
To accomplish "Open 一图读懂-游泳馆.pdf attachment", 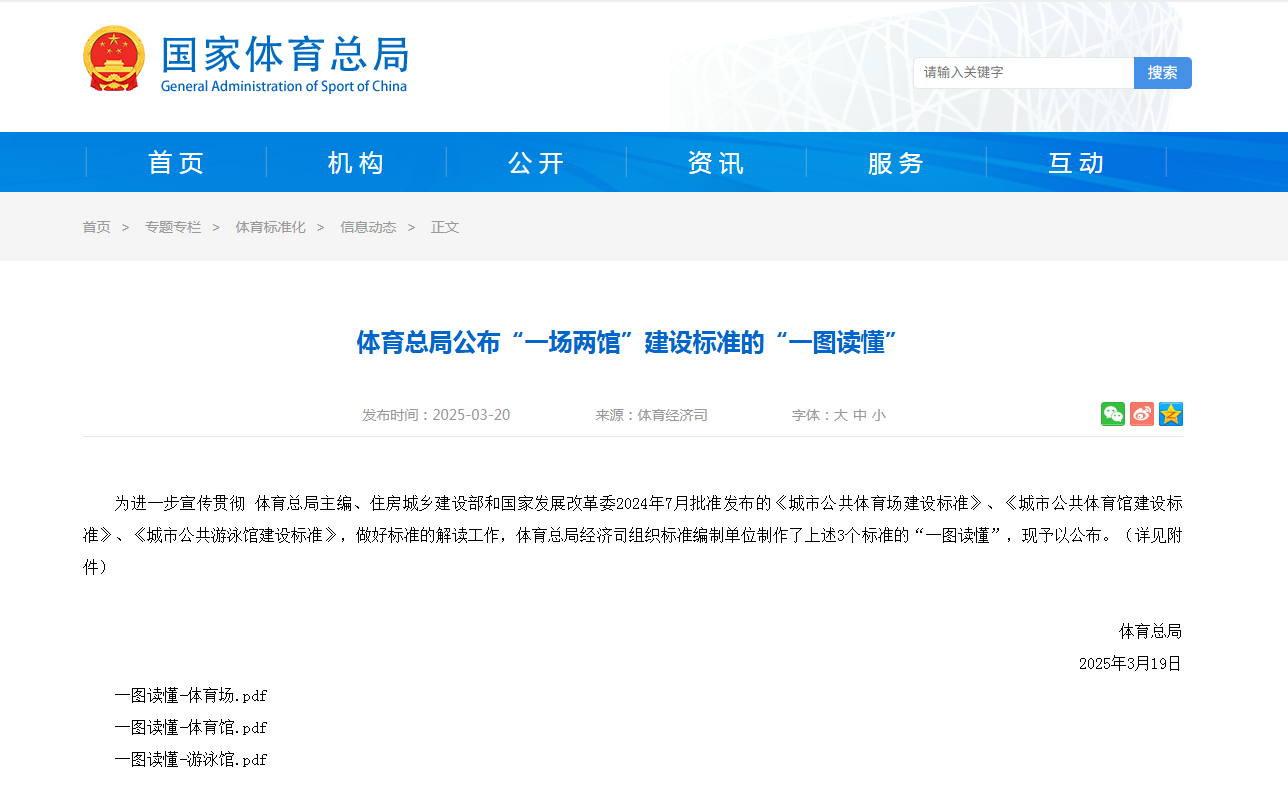I will click(191, 760).
